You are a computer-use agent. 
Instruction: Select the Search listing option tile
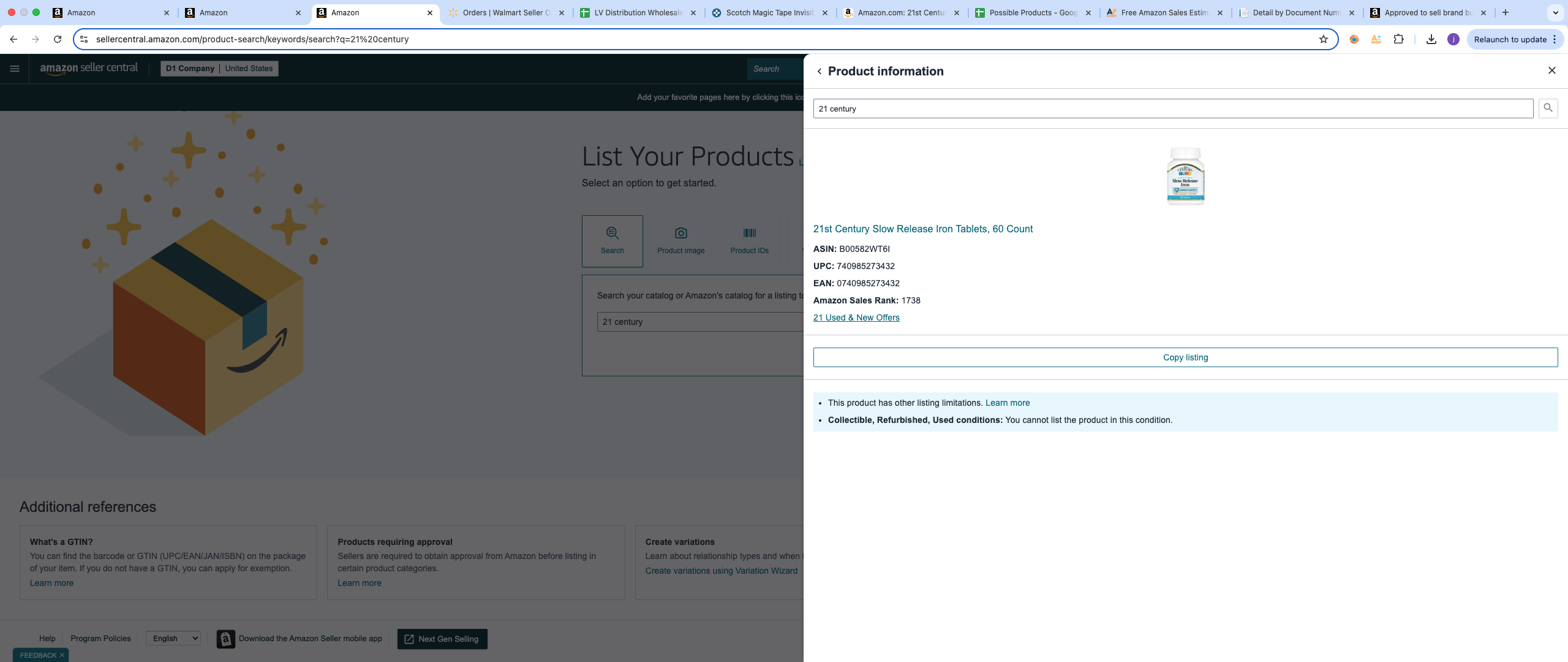point(612,241)
